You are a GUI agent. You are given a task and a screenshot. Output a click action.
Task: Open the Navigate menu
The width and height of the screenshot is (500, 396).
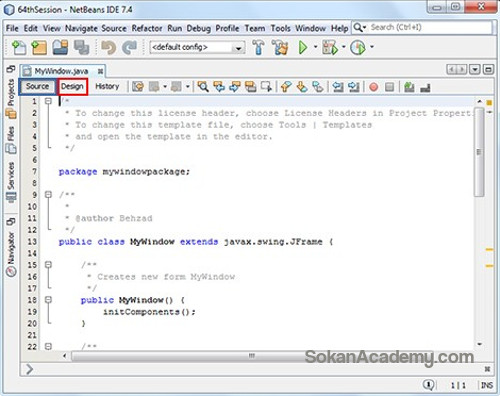(x=81, y=28)
